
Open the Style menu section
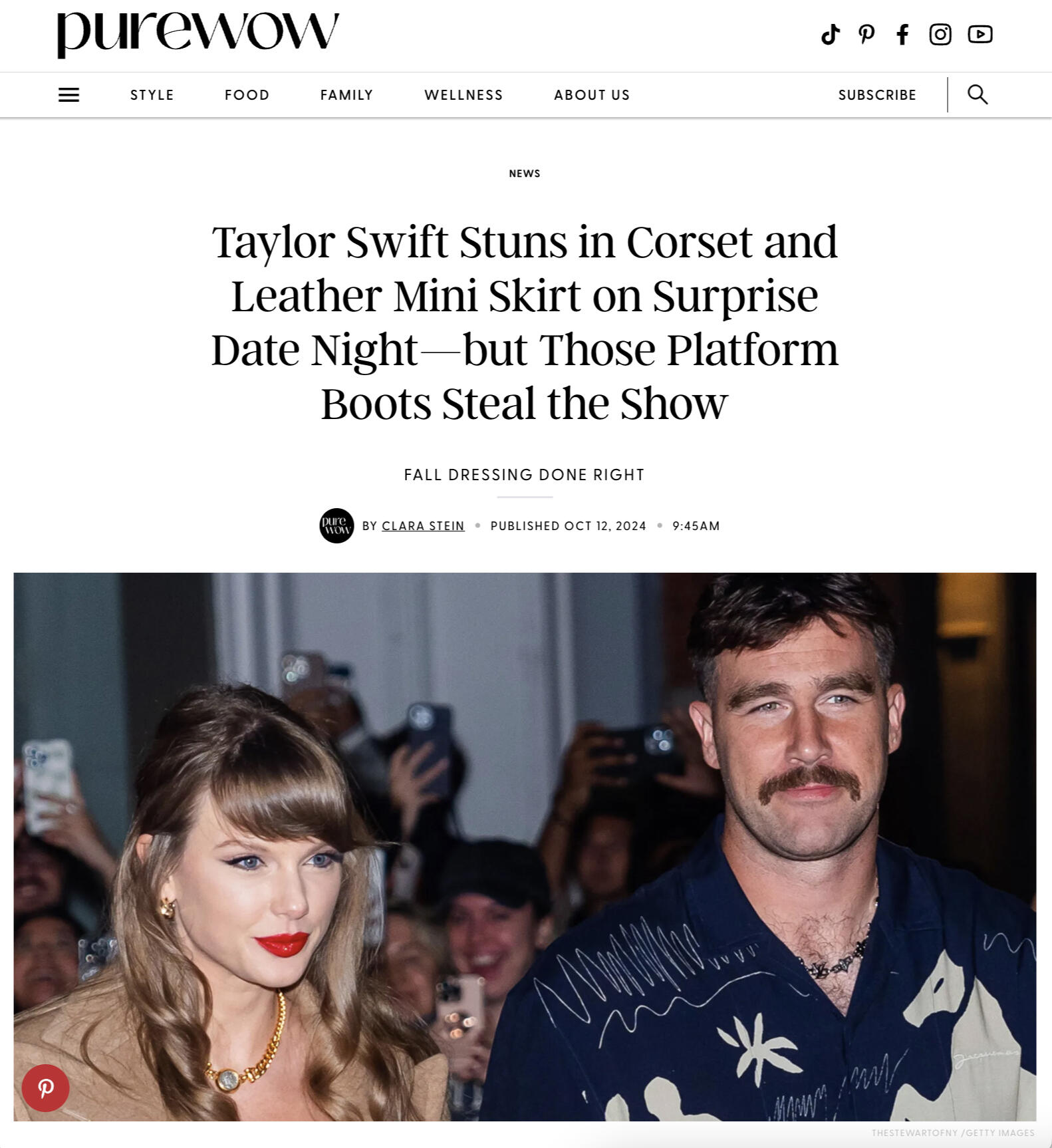152,94
